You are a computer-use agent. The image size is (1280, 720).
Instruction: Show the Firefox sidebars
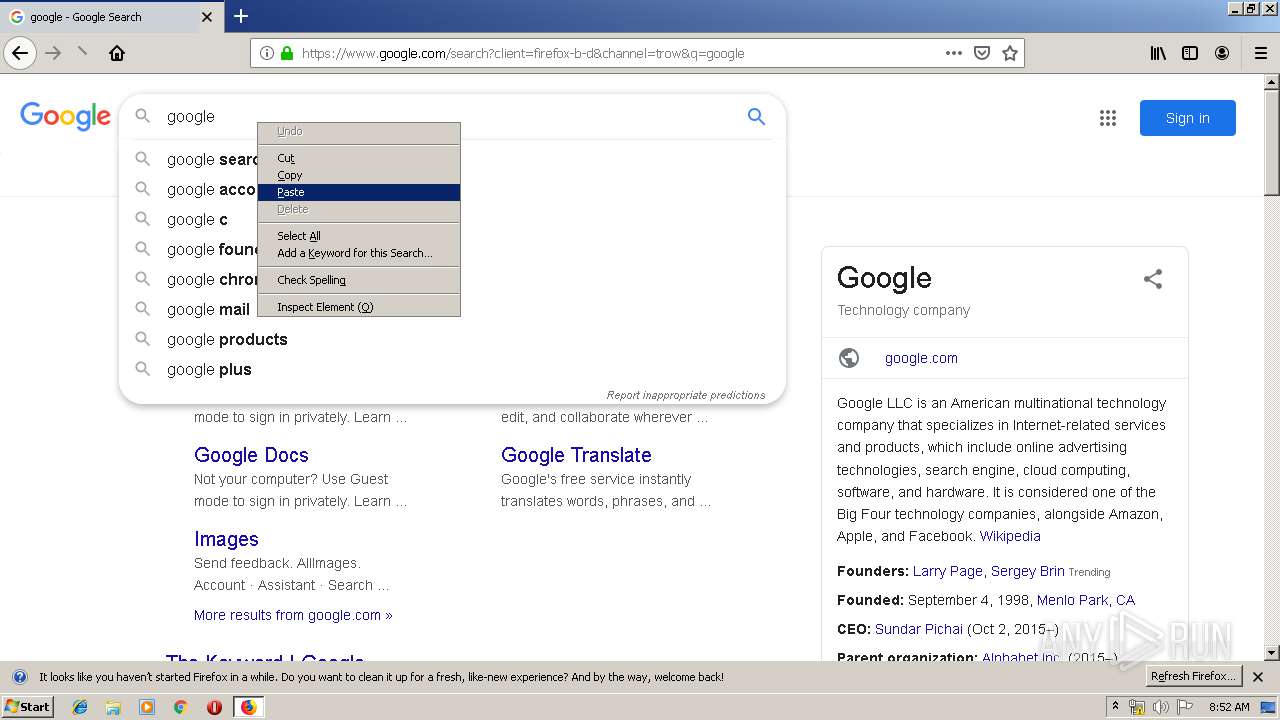point(1190,53)
